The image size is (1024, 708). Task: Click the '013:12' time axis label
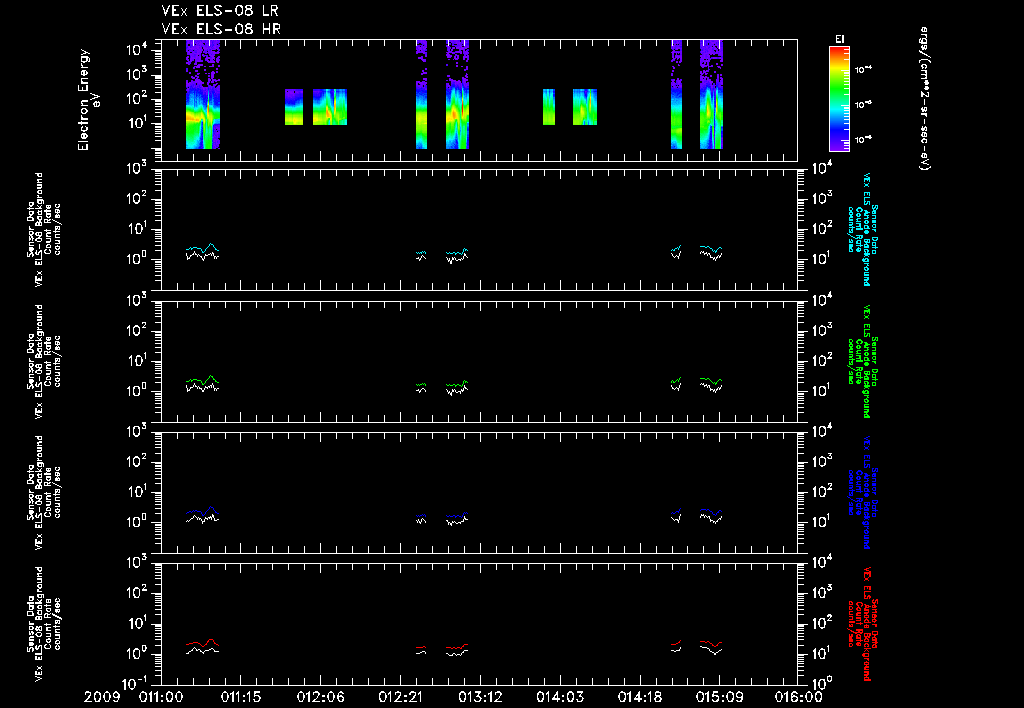(x=480, y=698)
